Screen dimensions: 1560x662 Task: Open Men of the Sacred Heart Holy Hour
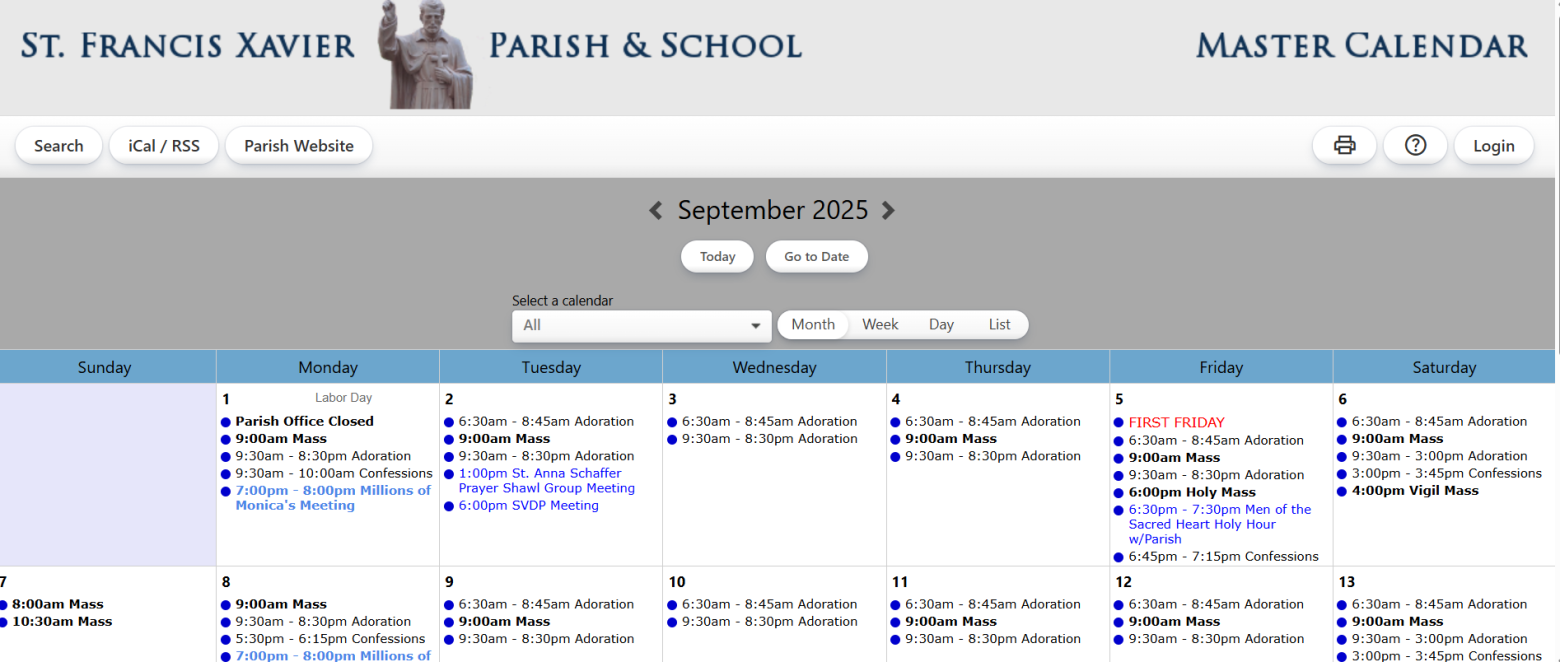pos(1219,524)
